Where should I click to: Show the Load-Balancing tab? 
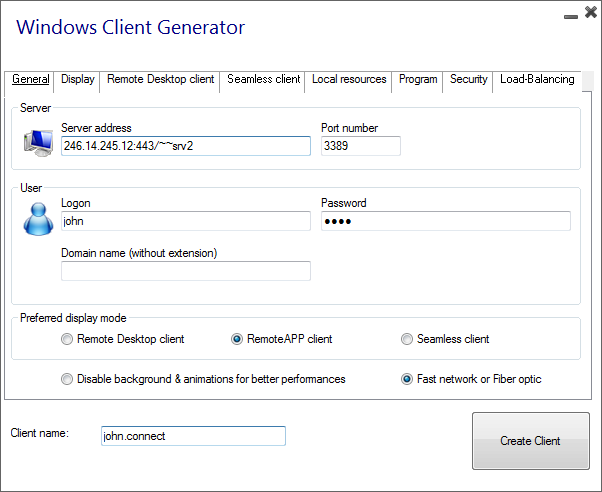click(537, 80)
